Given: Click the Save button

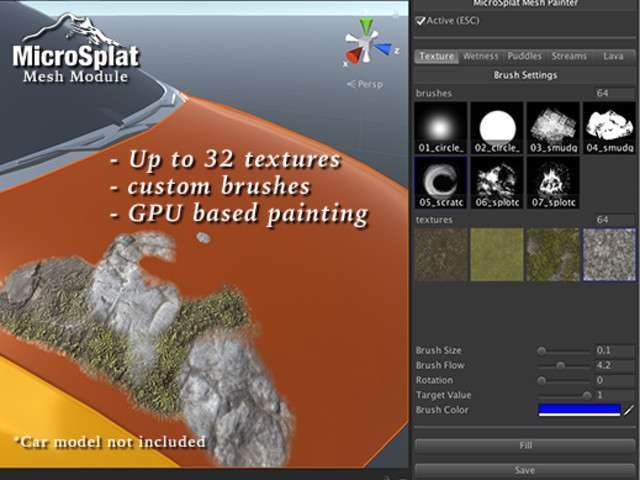Looking at the screenshot, I should coord(525,470).
